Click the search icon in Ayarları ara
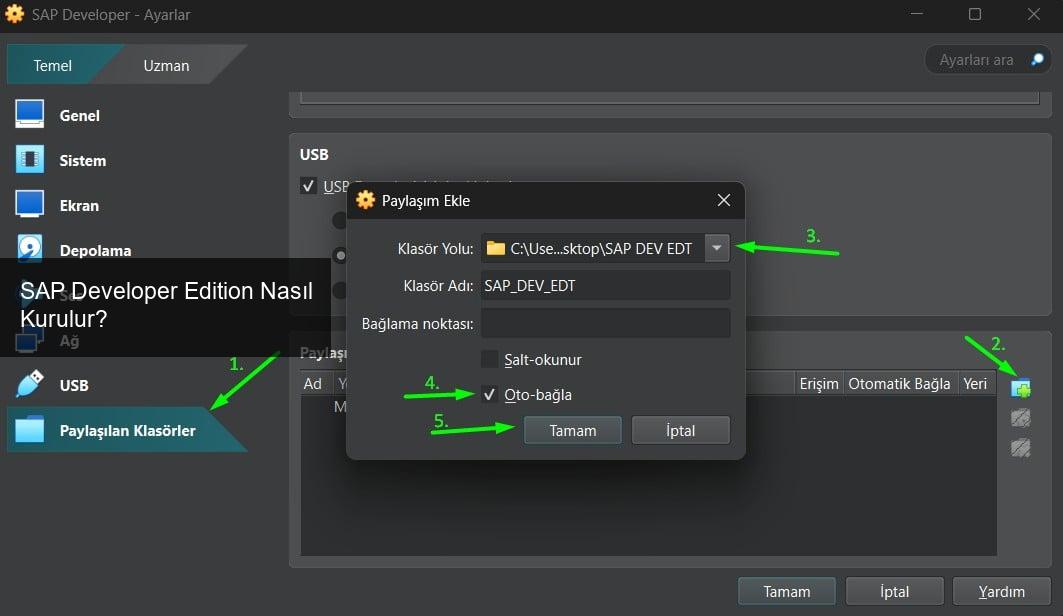Image resolution: width=1063 pixels, height=616 pixels. [1036, 60]
